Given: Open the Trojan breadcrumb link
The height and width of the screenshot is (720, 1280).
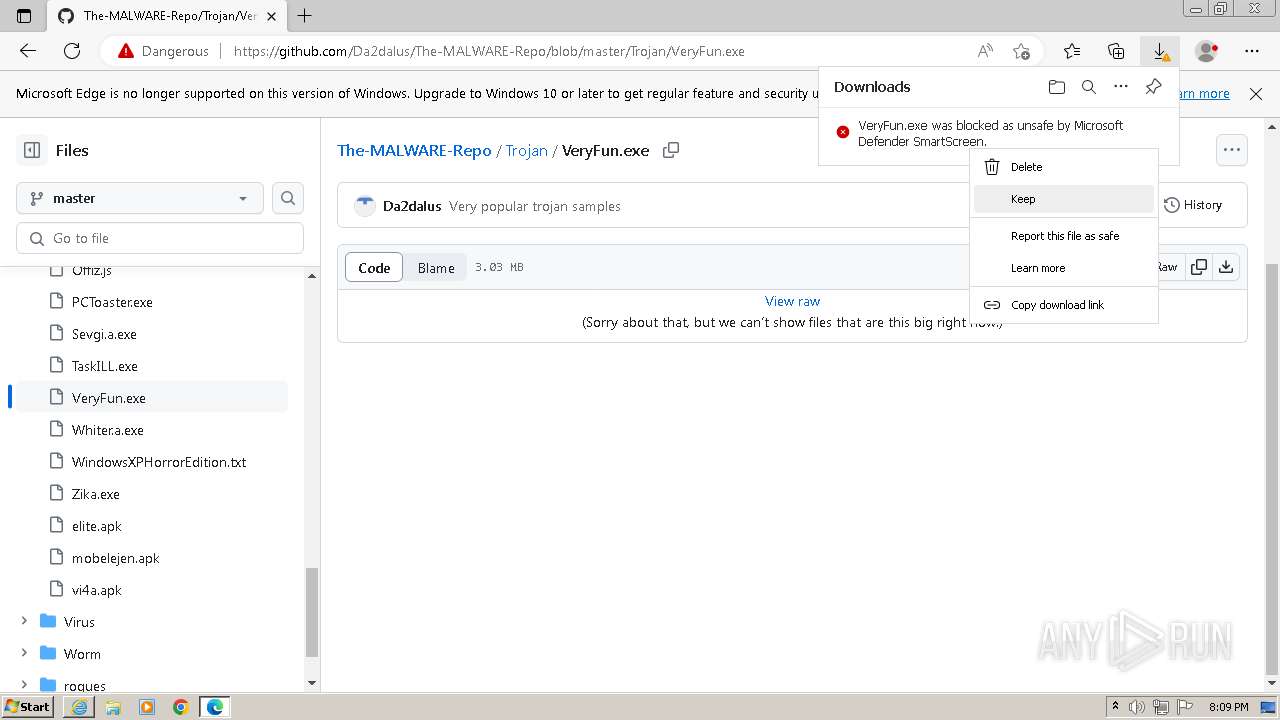Looking at the screenshot, I should (526, 150).
